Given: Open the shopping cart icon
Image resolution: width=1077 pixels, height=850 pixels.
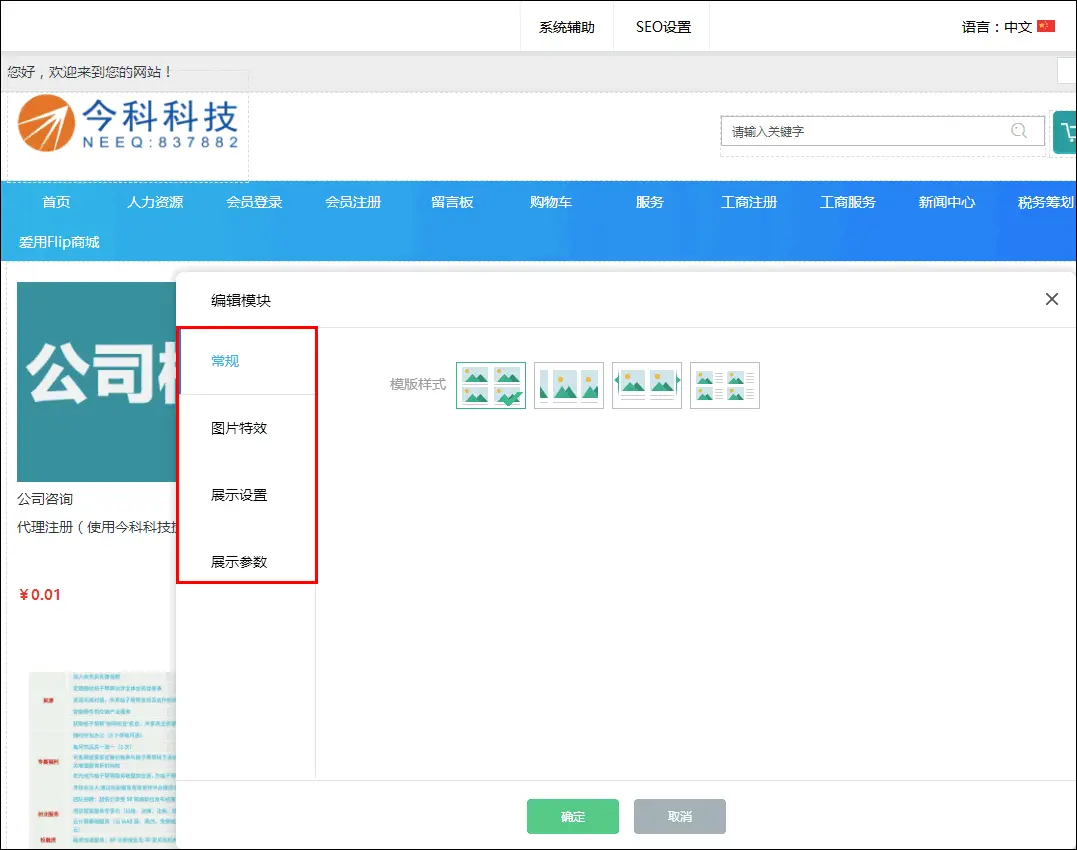Looking at the screenshot, I should (1065, 132).
